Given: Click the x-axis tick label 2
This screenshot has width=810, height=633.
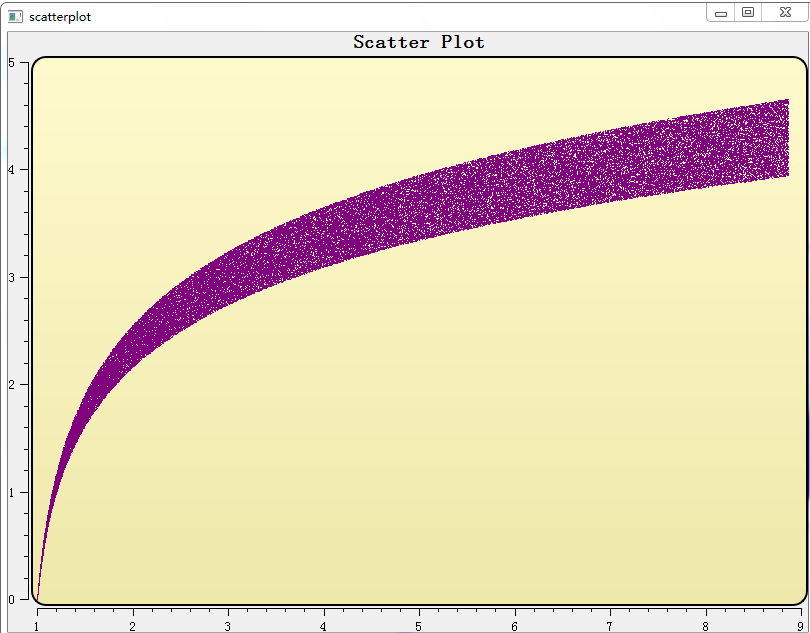Looking at the screenshot, I should pos(132,626).
